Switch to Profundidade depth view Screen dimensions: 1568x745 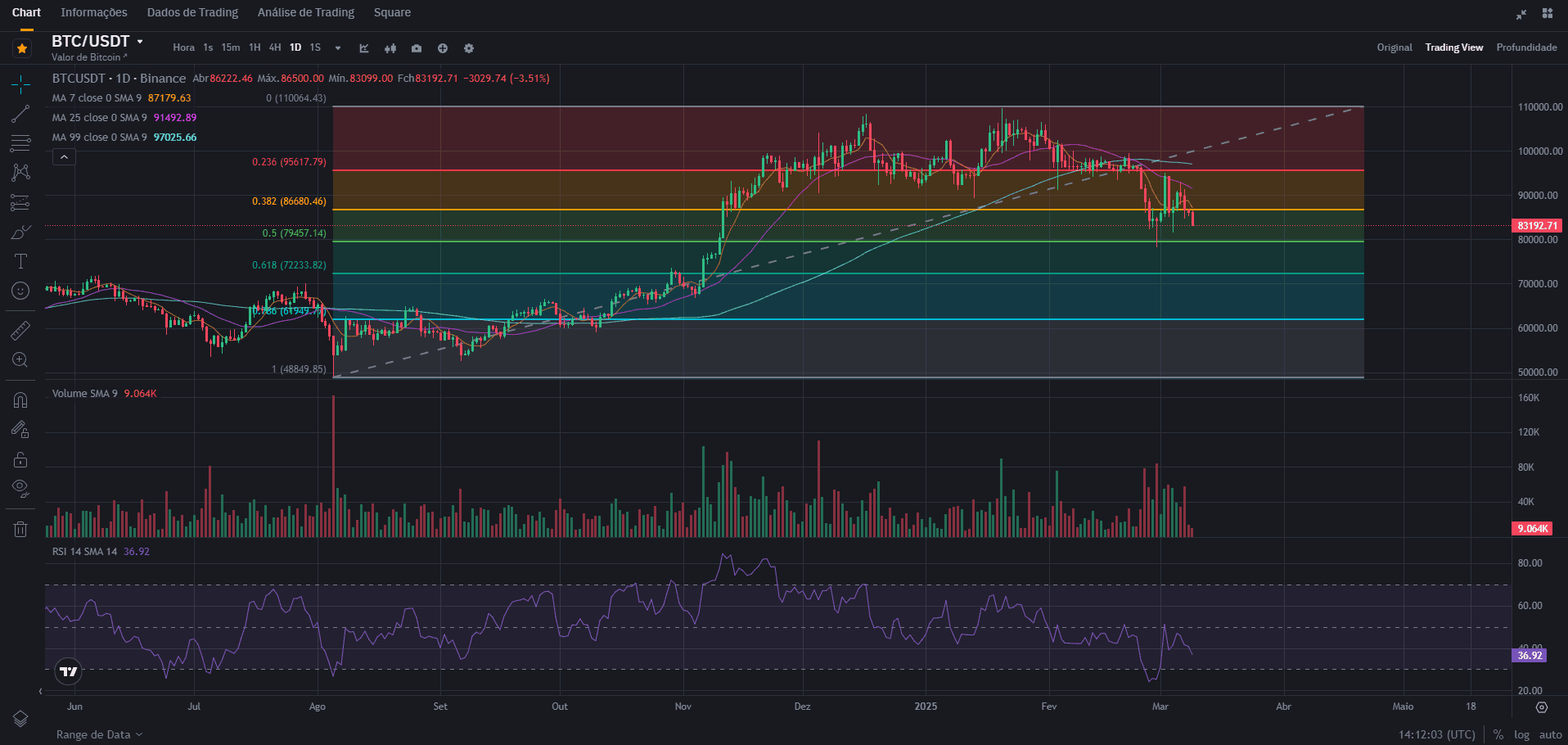(1527, 47)
